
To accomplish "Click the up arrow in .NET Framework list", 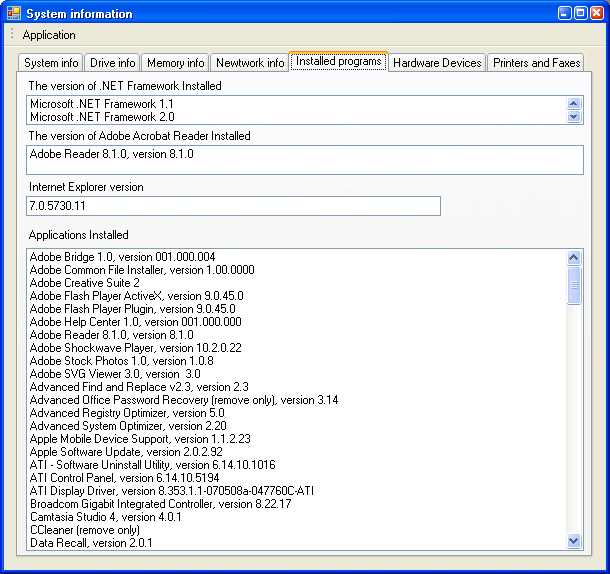I will [574, 103].
